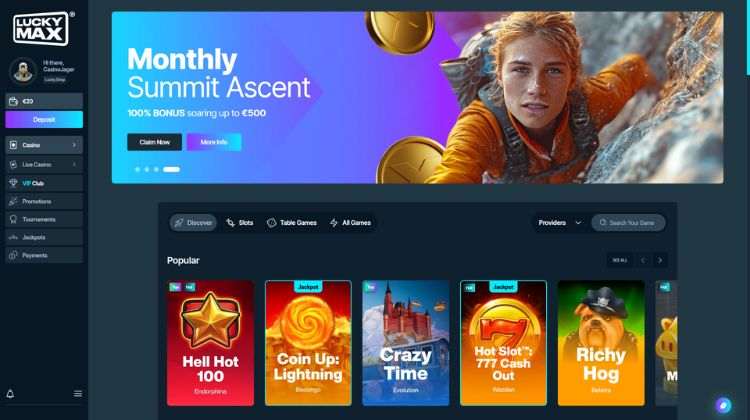750x420 pixels.
Task: Select the first banner slide dot
Action: (138, 169)
